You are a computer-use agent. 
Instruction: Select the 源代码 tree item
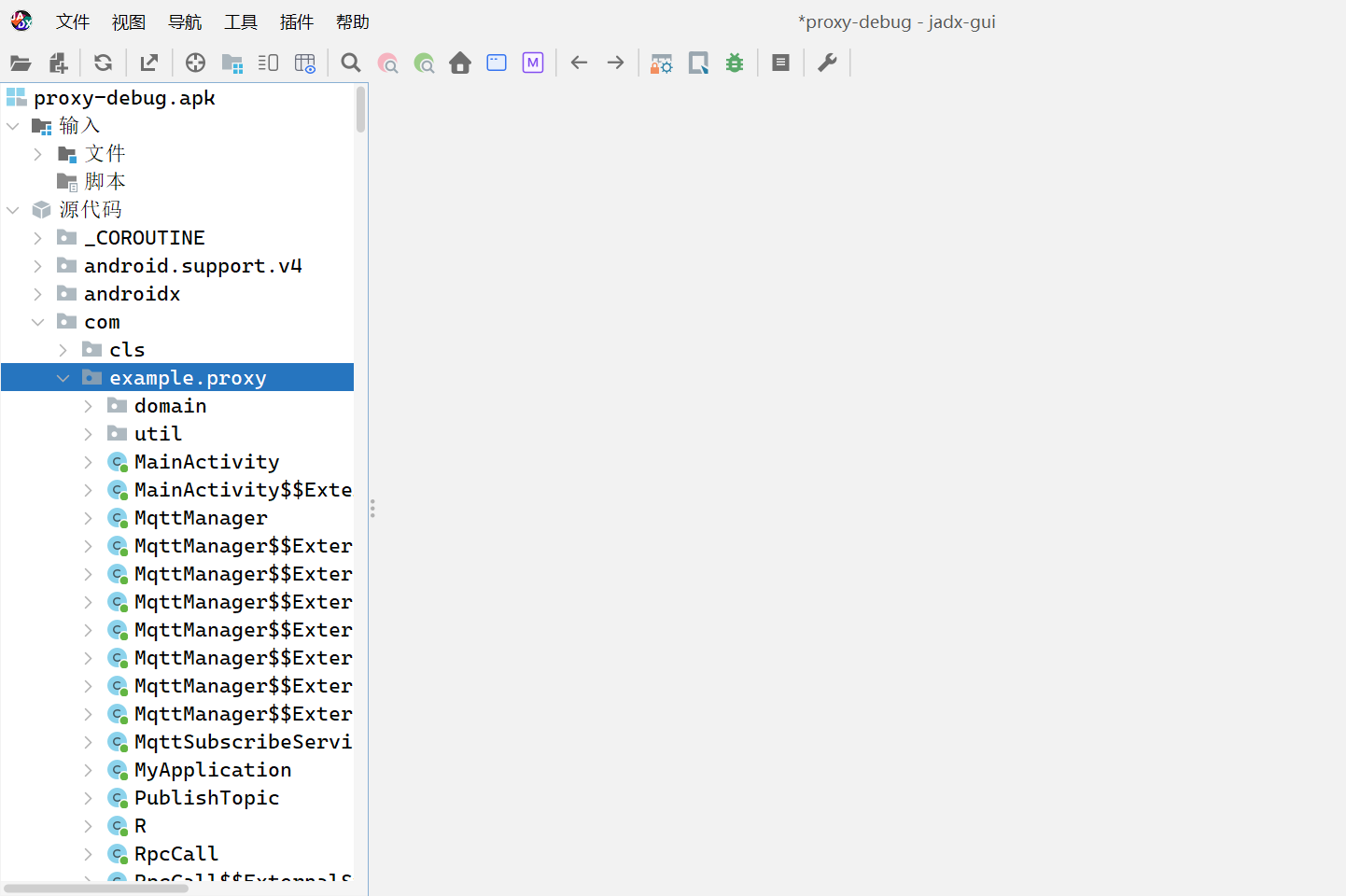tap(91, 210)
